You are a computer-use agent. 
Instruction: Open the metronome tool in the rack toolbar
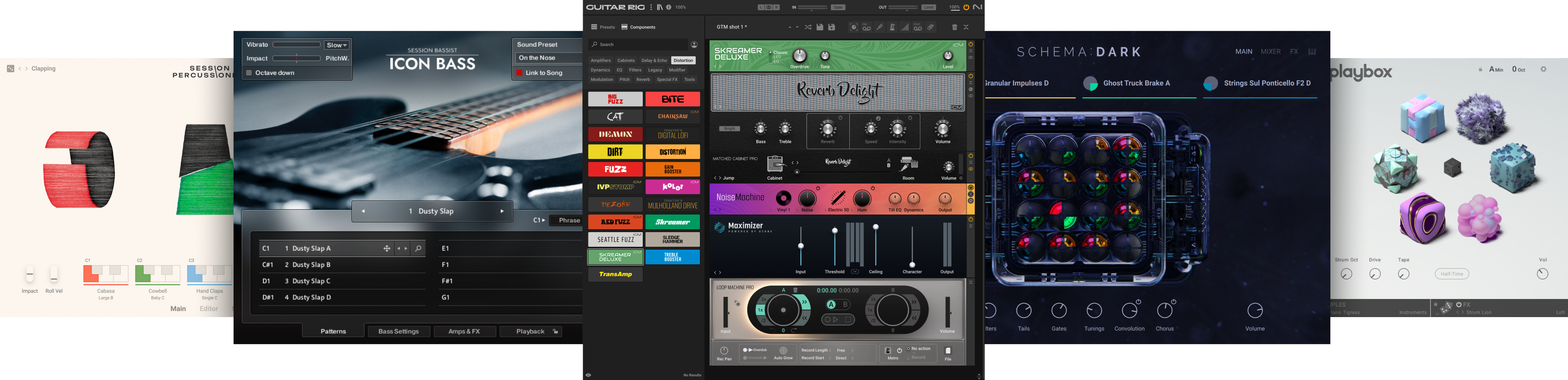(x=892, y=27)
